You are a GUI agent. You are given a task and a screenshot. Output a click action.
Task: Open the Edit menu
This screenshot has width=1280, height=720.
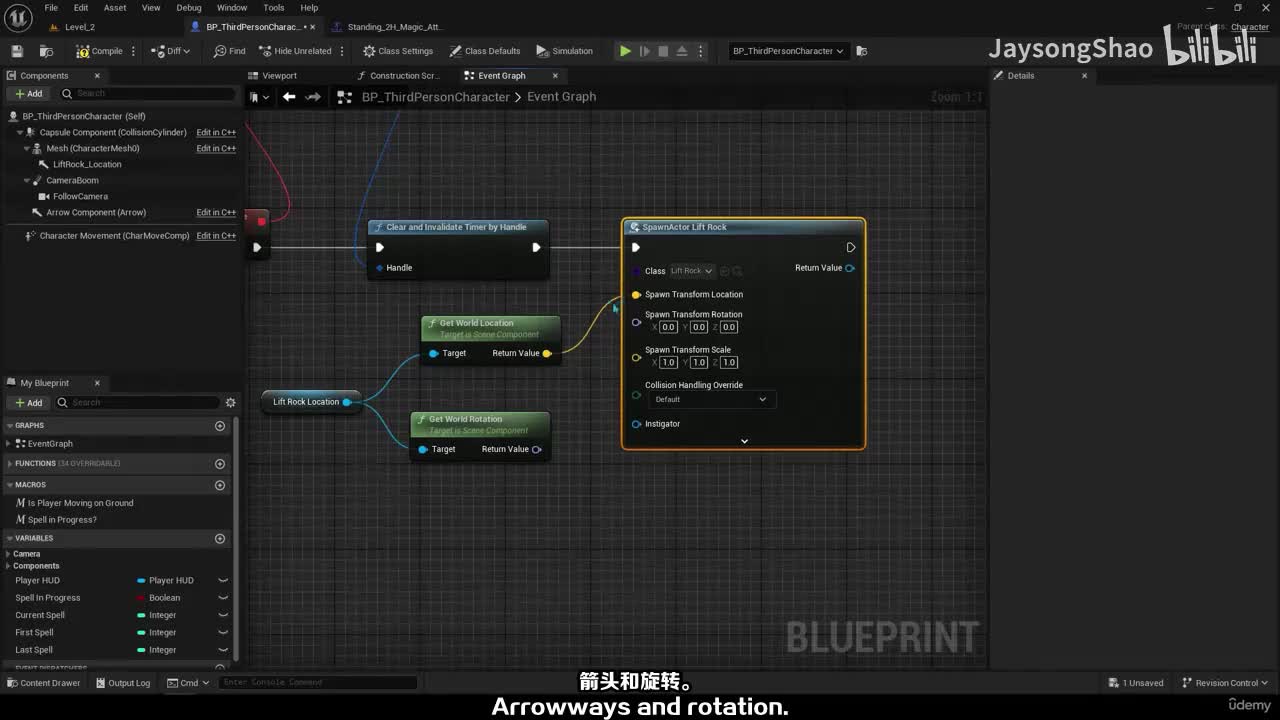click(x=81, y=8)
